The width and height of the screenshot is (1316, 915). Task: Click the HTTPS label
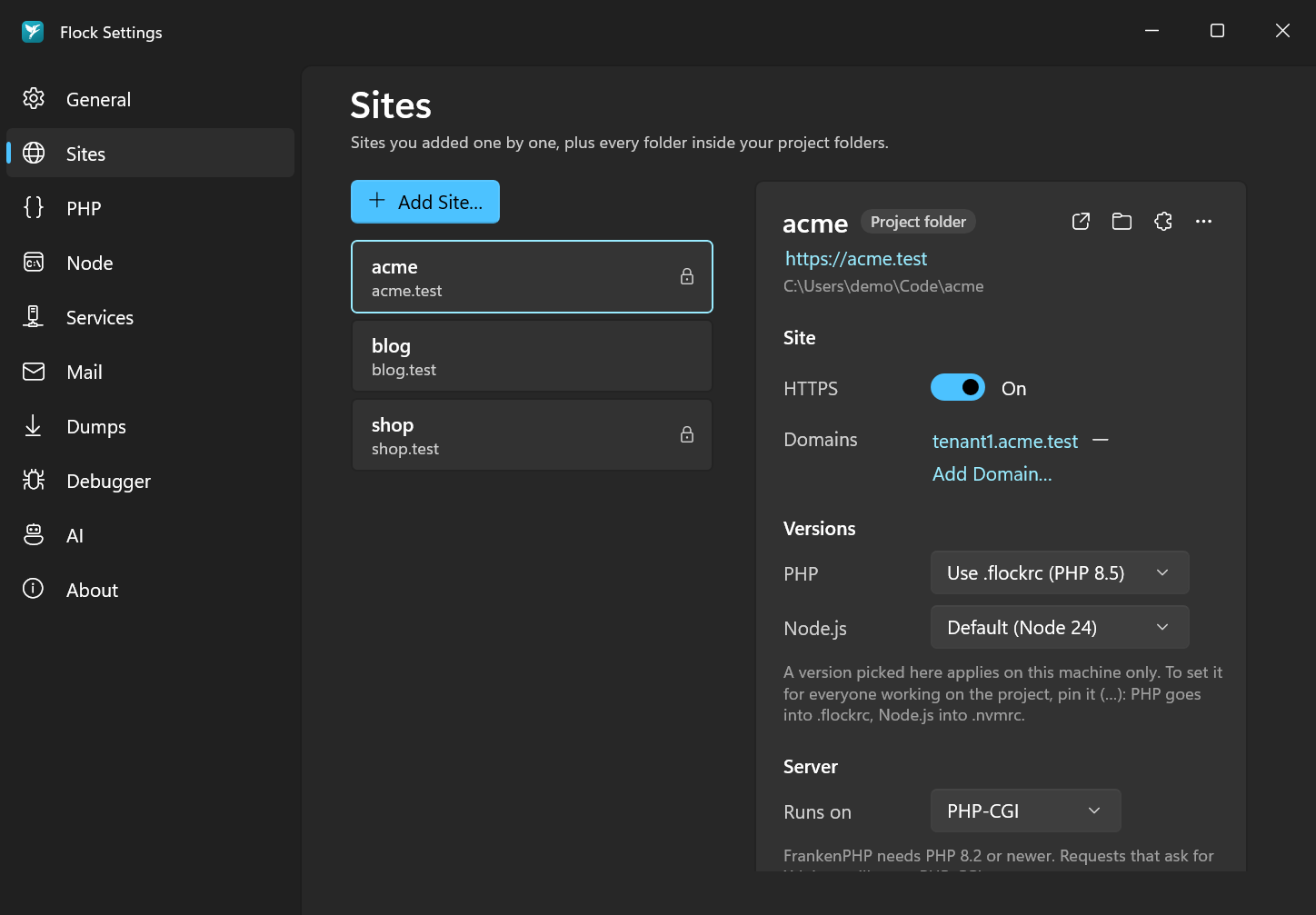click(x=811, y=389)
